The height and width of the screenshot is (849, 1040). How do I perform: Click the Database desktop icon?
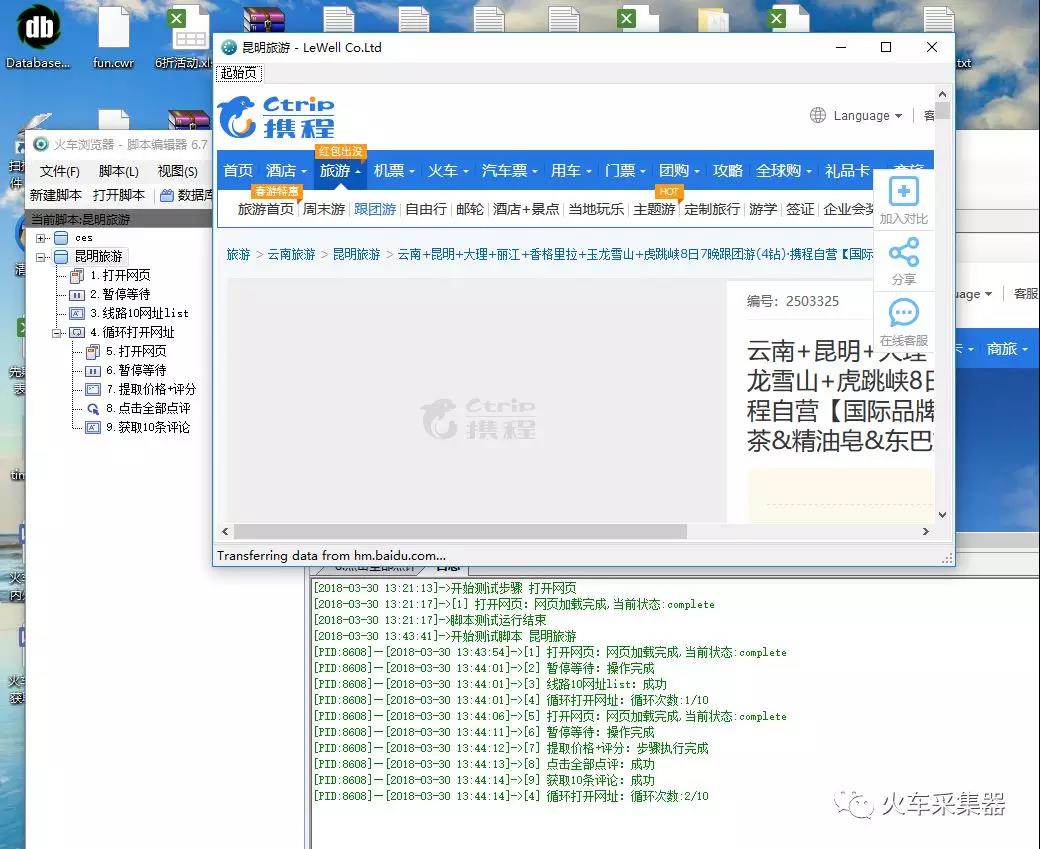38,28
